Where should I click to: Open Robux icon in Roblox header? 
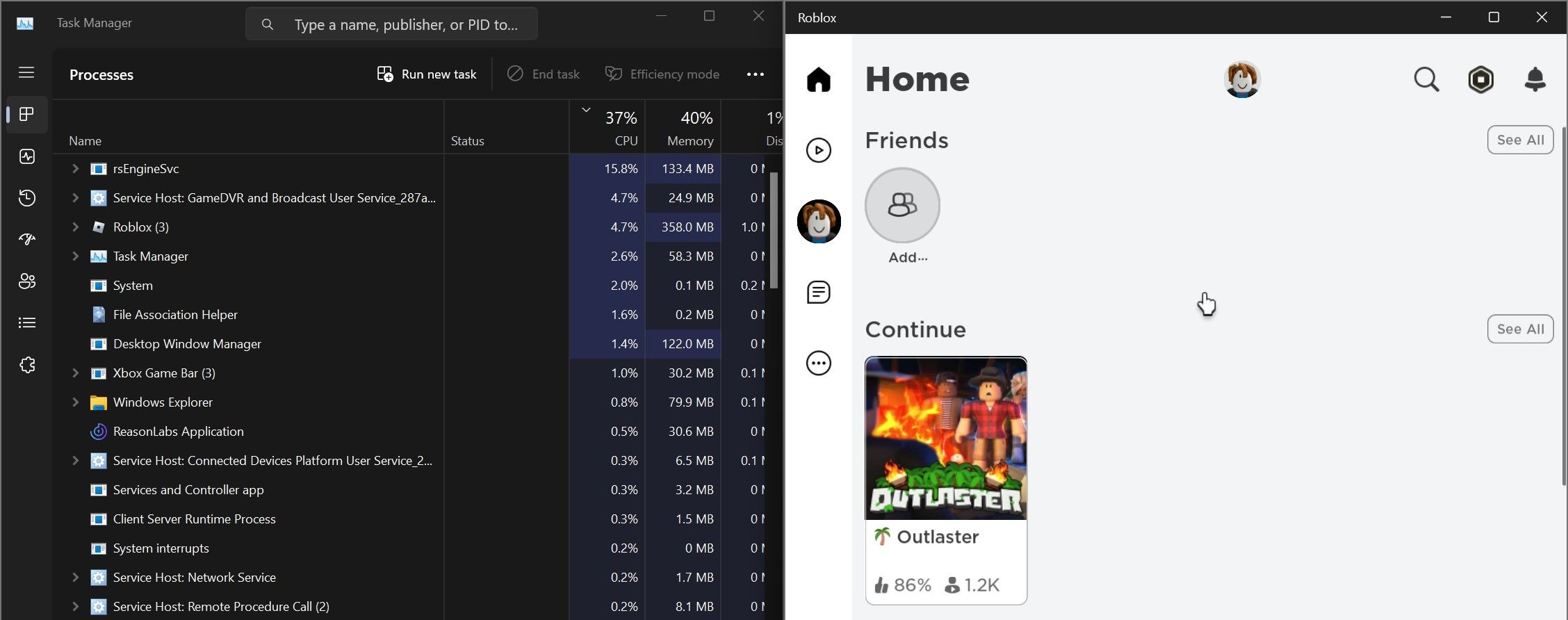click(x=1480, y=79)
